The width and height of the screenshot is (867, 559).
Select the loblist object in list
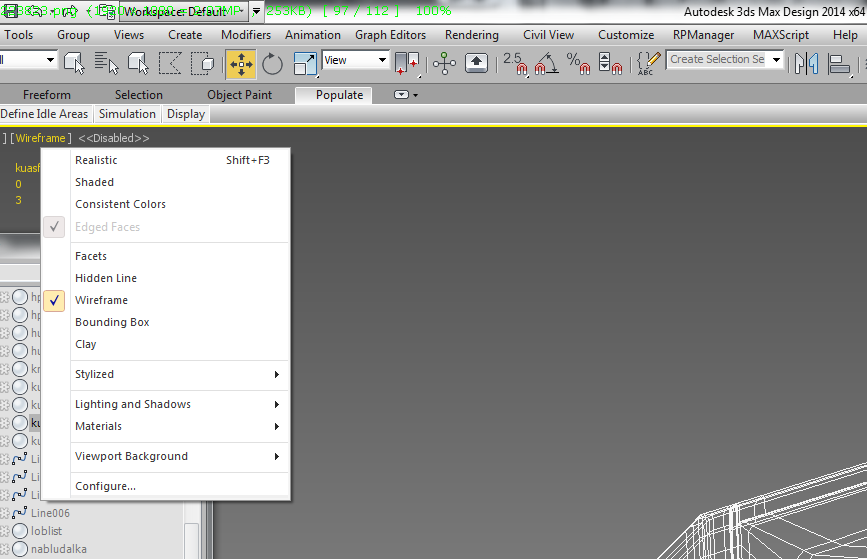pyautogui.click(x=46, y=531)
